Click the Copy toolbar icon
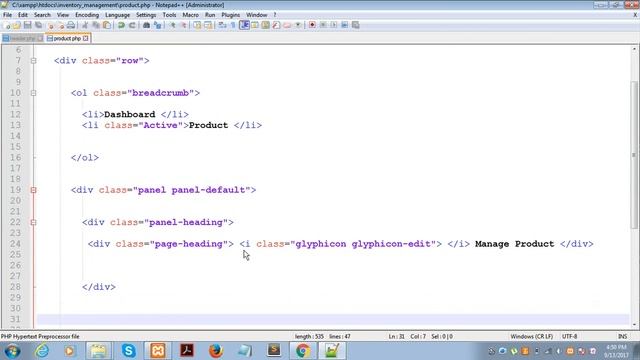This screenshot has height=360, width=640. click(96, 25)
